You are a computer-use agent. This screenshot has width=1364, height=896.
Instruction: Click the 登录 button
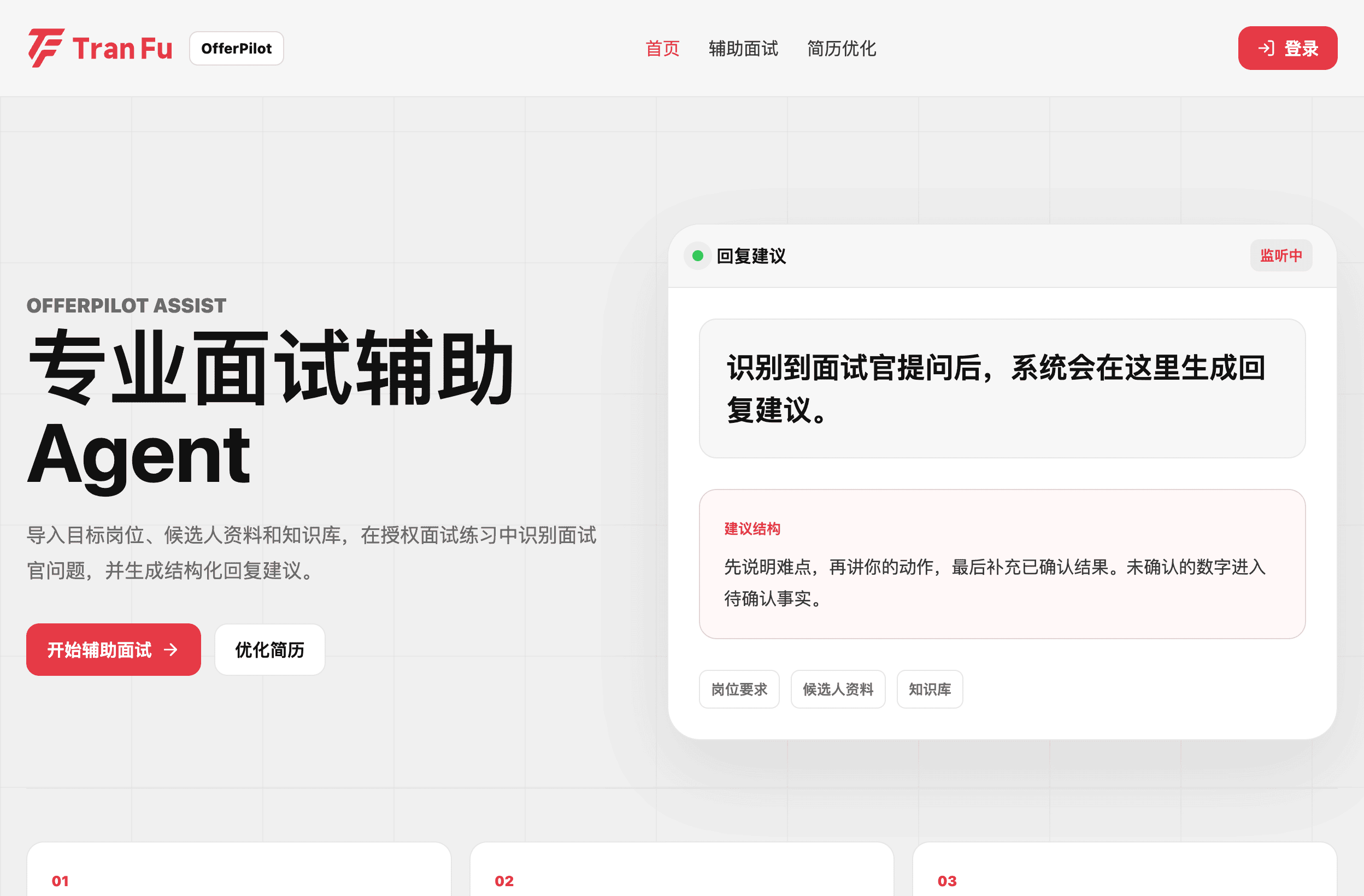[1287, 48]
